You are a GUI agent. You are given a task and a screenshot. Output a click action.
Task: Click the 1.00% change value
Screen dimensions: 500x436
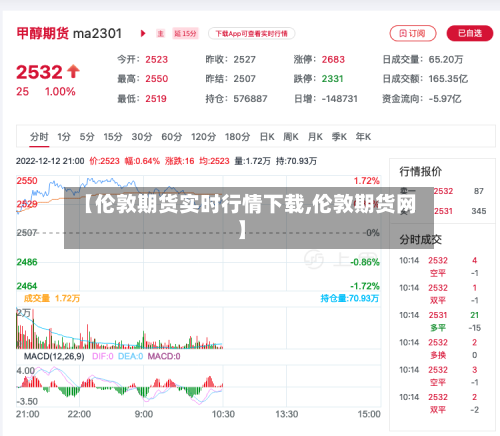(x=60, y=92)
